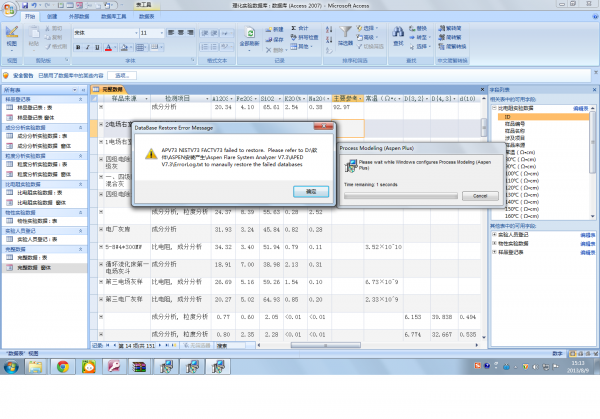
Task: Click the 搜索 search box in the record navigator
Action: (x=230, y=346)
